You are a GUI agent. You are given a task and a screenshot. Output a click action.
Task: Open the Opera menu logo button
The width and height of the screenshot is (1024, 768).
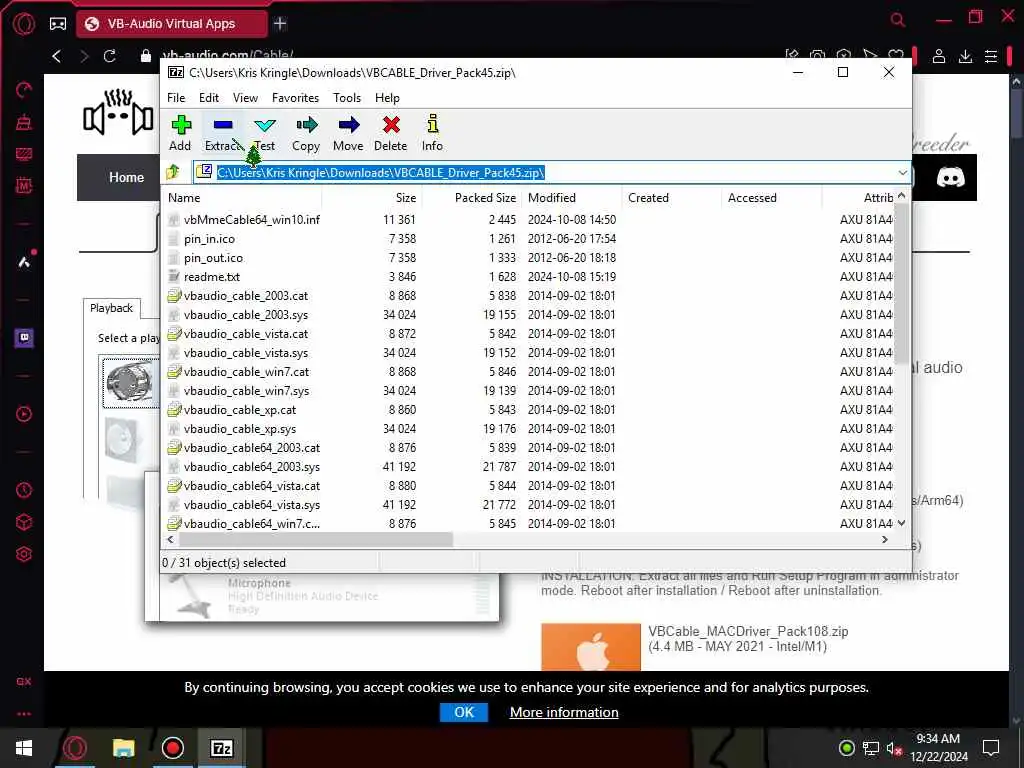(24, 24)
